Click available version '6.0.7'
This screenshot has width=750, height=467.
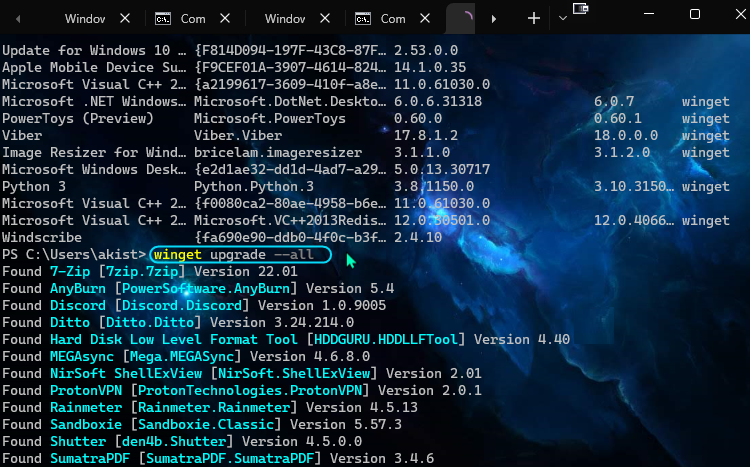(x=614, y=101)
